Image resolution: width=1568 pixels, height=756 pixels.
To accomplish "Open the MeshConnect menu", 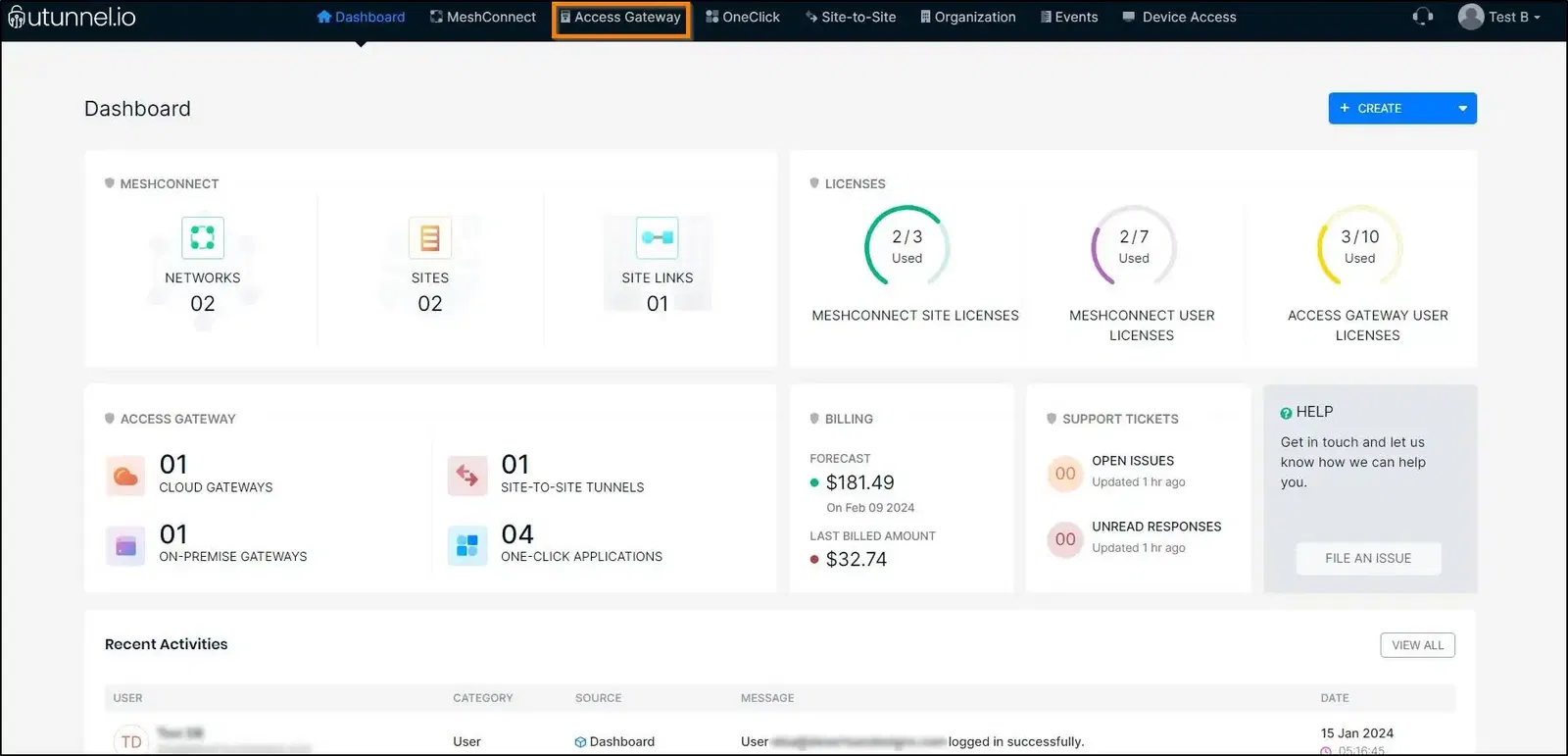I will coord(483,17).
